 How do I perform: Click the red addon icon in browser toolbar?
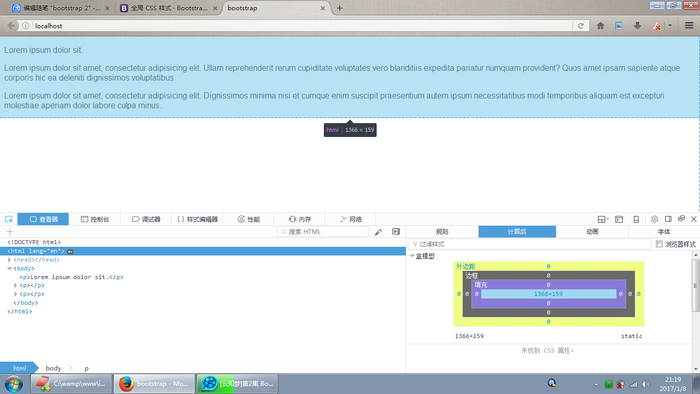(x=656, y=26)
